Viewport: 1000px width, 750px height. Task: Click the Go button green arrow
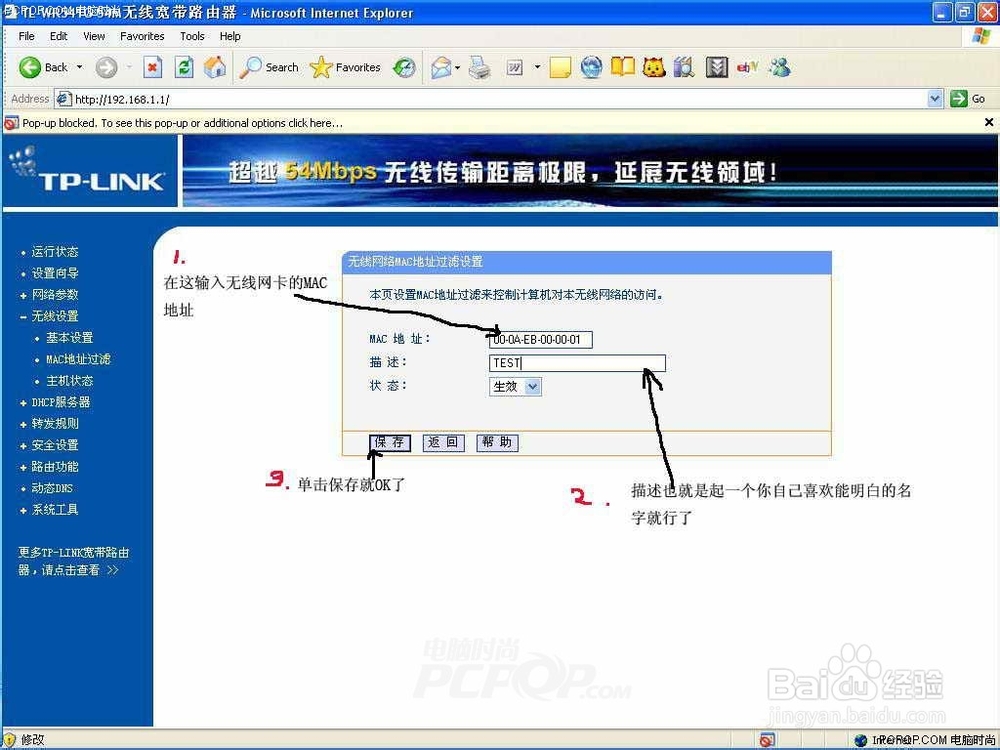pyautogui.click(x=967, y=99)
